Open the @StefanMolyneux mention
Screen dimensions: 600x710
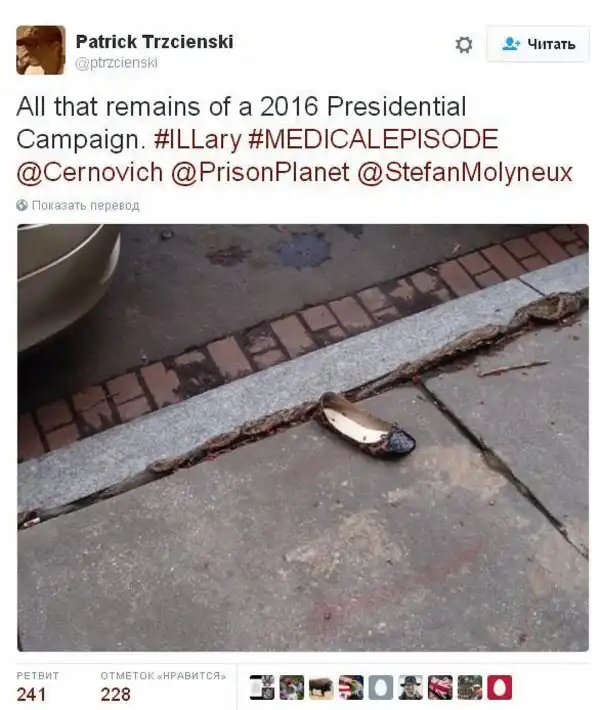pyautogui.click(x=465, y=173)
